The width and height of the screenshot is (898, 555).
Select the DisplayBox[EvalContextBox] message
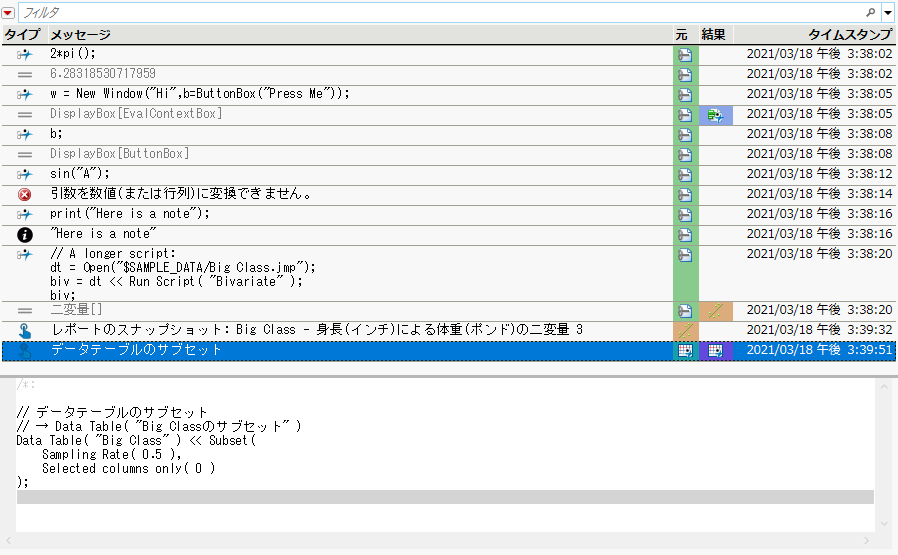click(x=136, y=114)
